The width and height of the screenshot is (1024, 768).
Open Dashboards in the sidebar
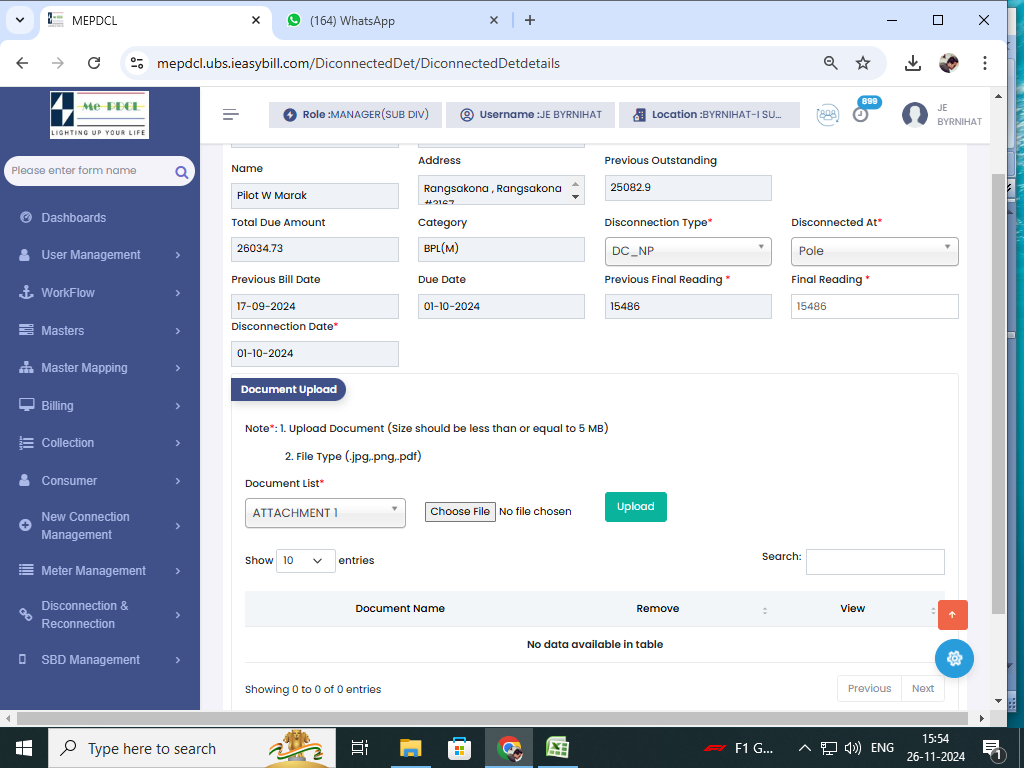coord(99,217)
